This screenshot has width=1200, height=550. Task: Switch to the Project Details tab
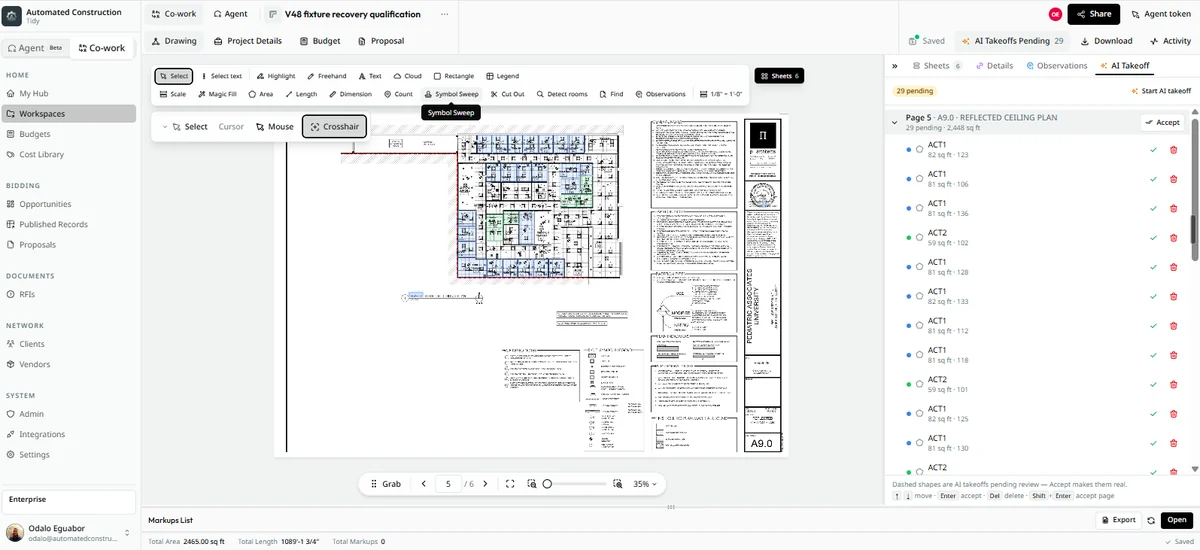tap(248, 41)
